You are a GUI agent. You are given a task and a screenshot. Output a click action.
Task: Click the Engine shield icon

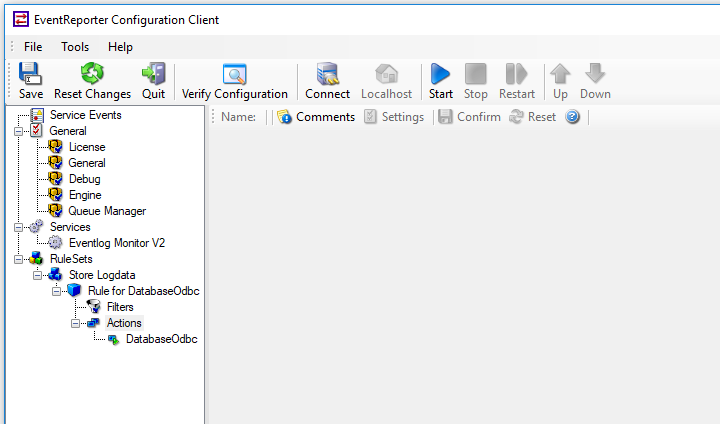click(56, 195)
